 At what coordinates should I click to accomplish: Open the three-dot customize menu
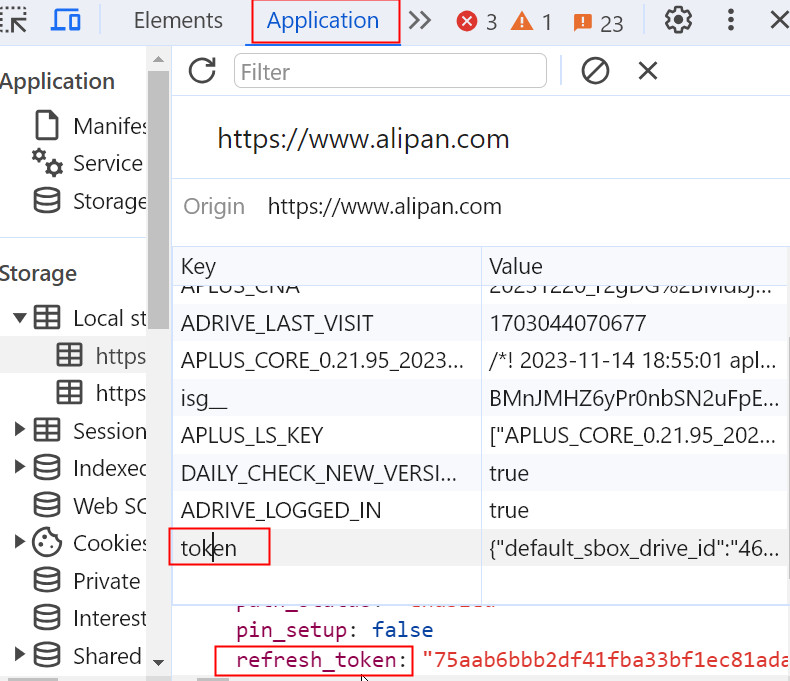[x=731, y=20]
